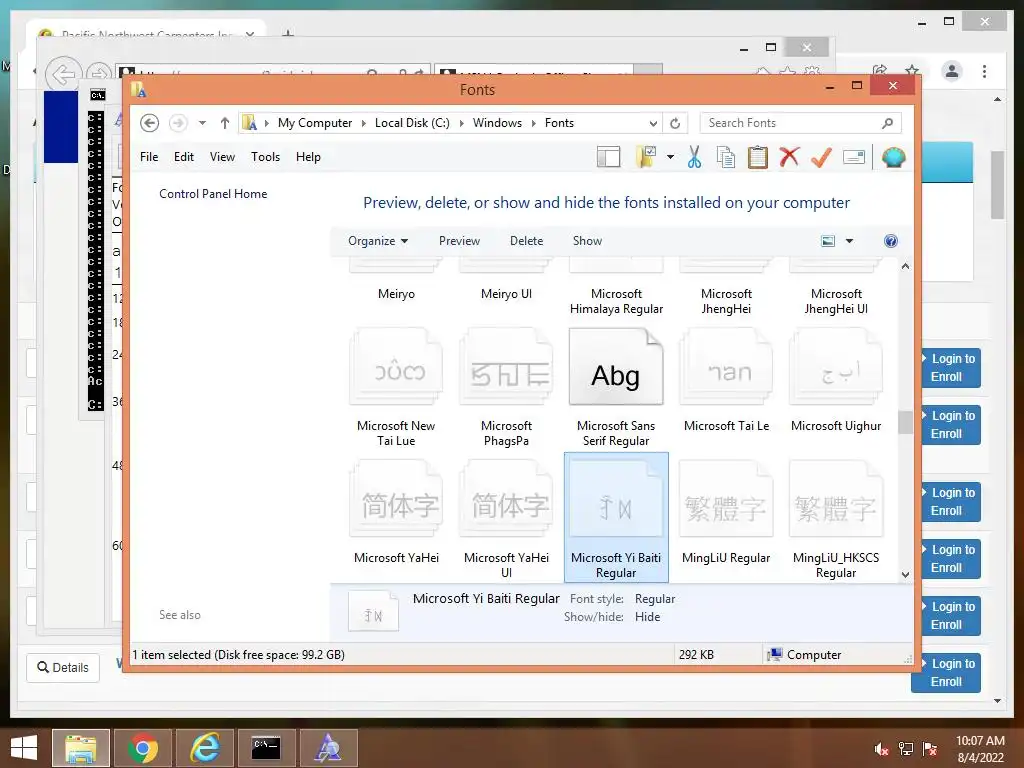Change view with the view icon
The width and height of the screenshot is (1024, 768).
(x=827, y=241)
